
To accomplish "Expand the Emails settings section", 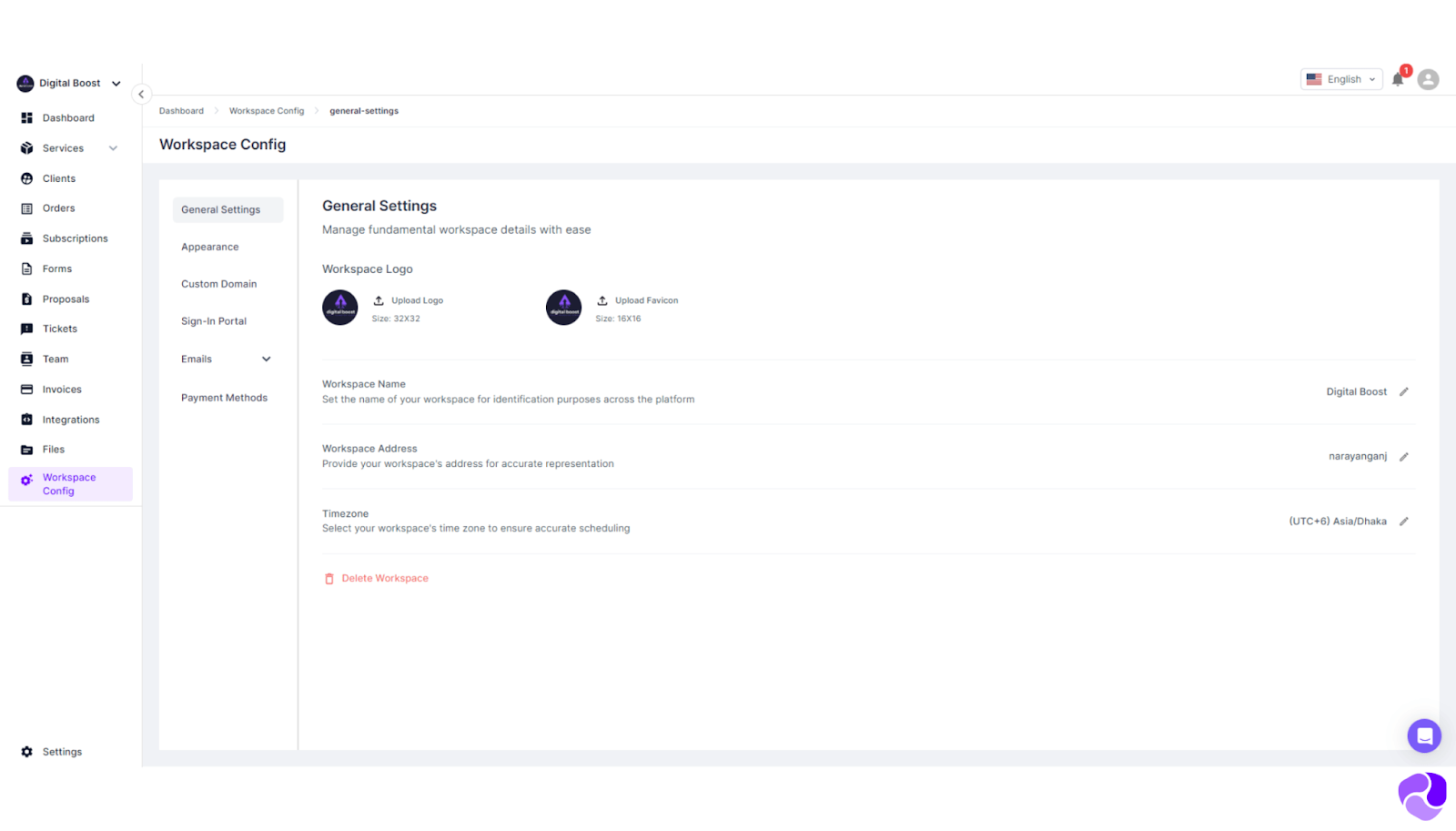I will [x=266, y=360].
